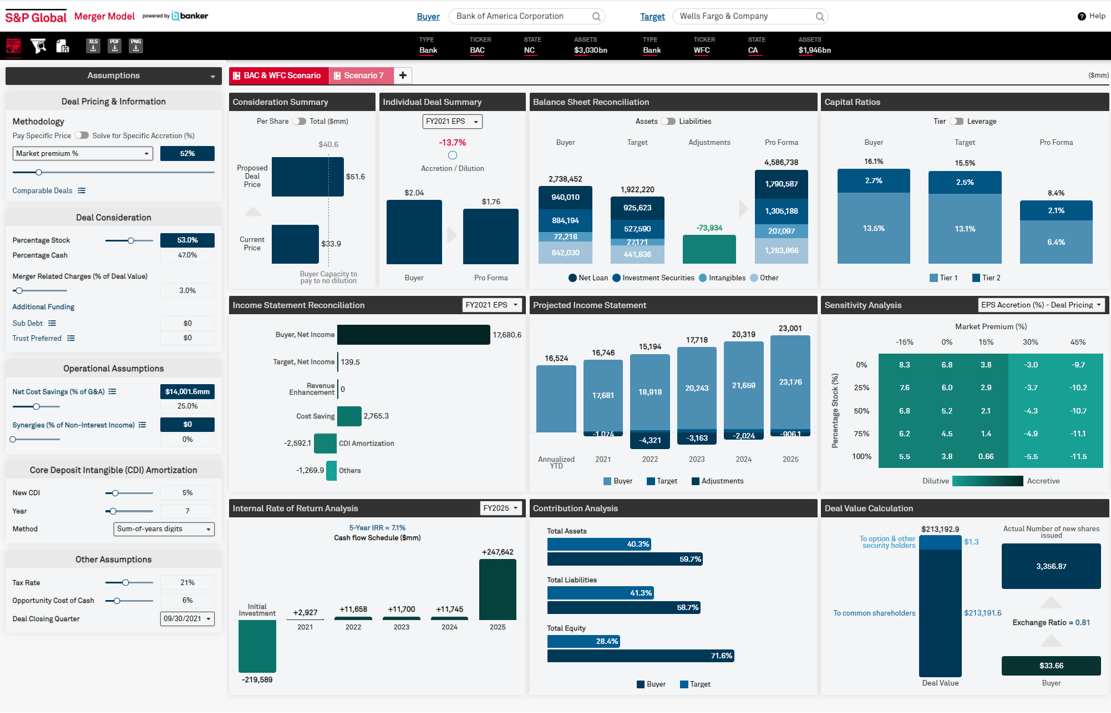
Task: Toggle Per Share versus Total in Consideration Summary
Action: 300,121
